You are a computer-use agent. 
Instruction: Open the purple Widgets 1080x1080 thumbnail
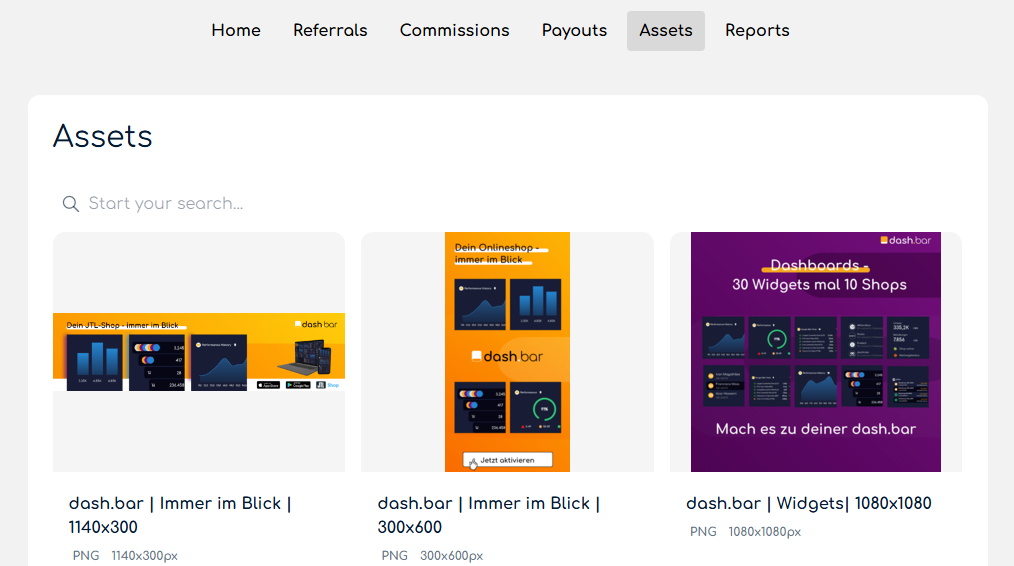(816, 352)
